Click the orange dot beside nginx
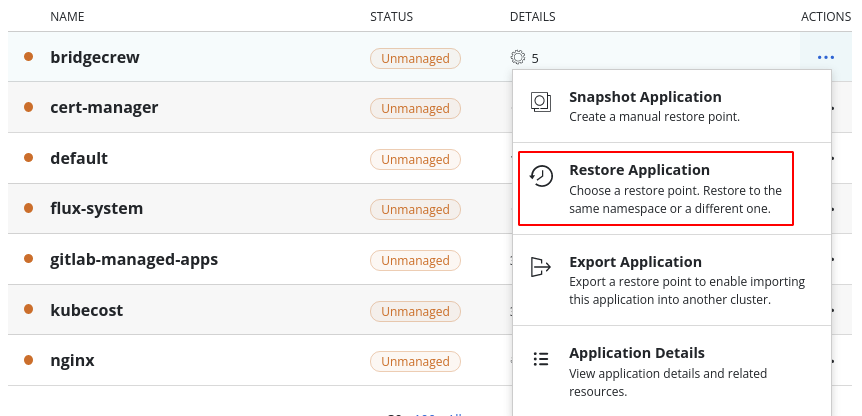 [29, 360]
